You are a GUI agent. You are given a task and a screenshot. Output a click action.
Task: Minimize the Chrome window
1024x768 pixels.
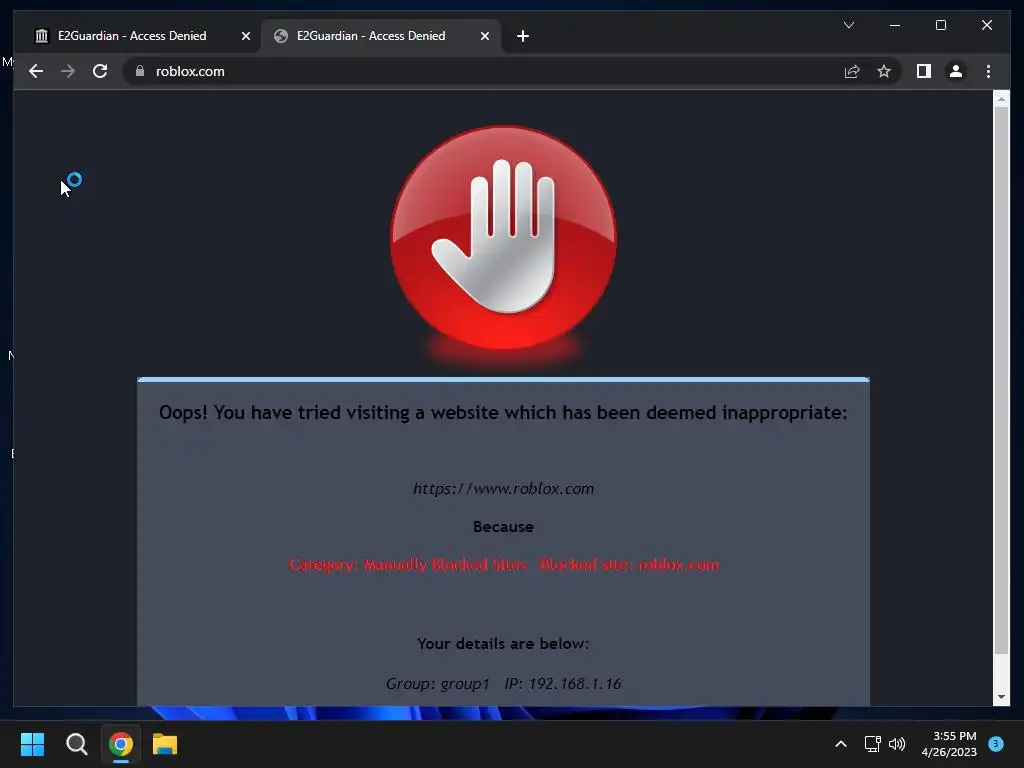pyautogui.click(x=895, y=25)
